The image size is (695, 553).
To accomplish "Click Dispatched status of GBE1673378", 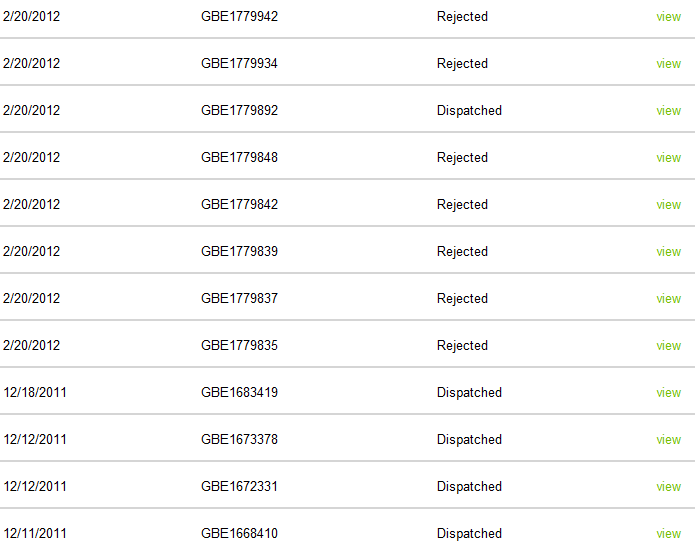I will [x=469, y=439].
